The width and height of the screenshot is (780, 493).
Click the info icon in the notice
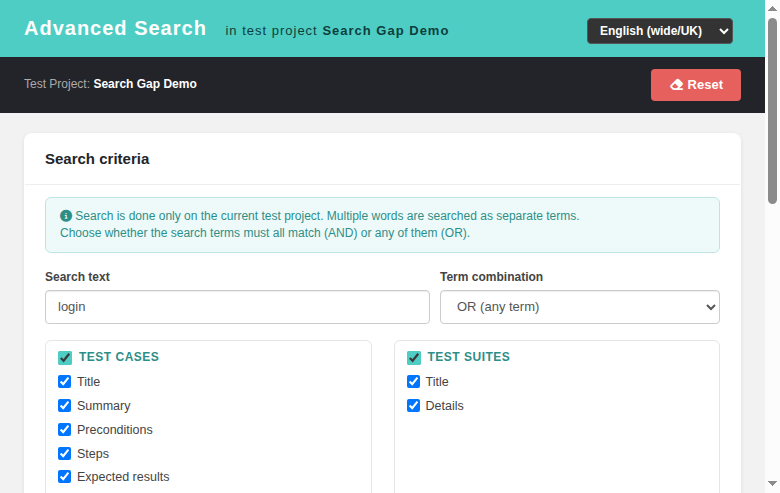click(66, 216)
